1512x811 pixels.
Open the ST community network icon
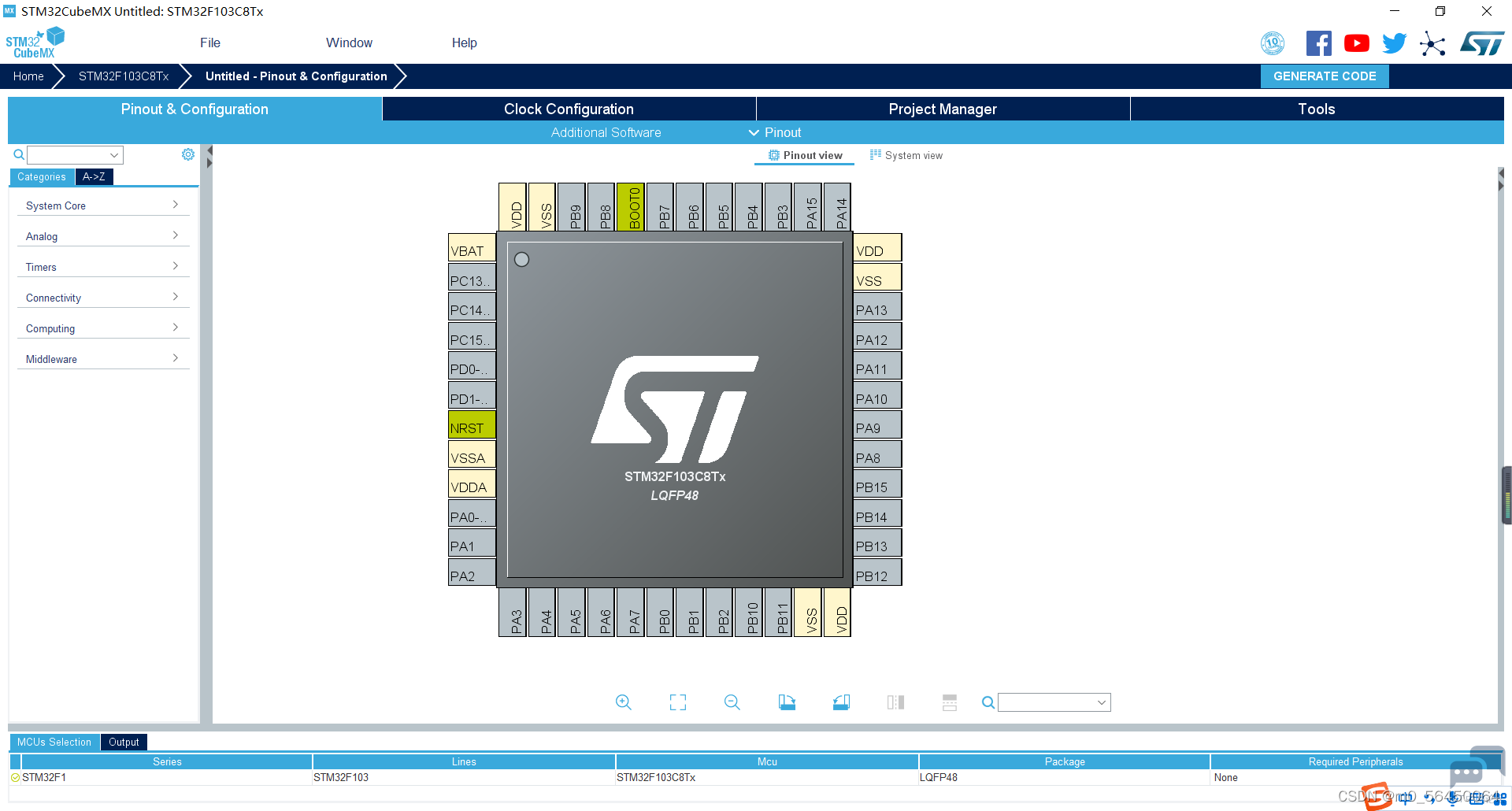point(1433,43)
